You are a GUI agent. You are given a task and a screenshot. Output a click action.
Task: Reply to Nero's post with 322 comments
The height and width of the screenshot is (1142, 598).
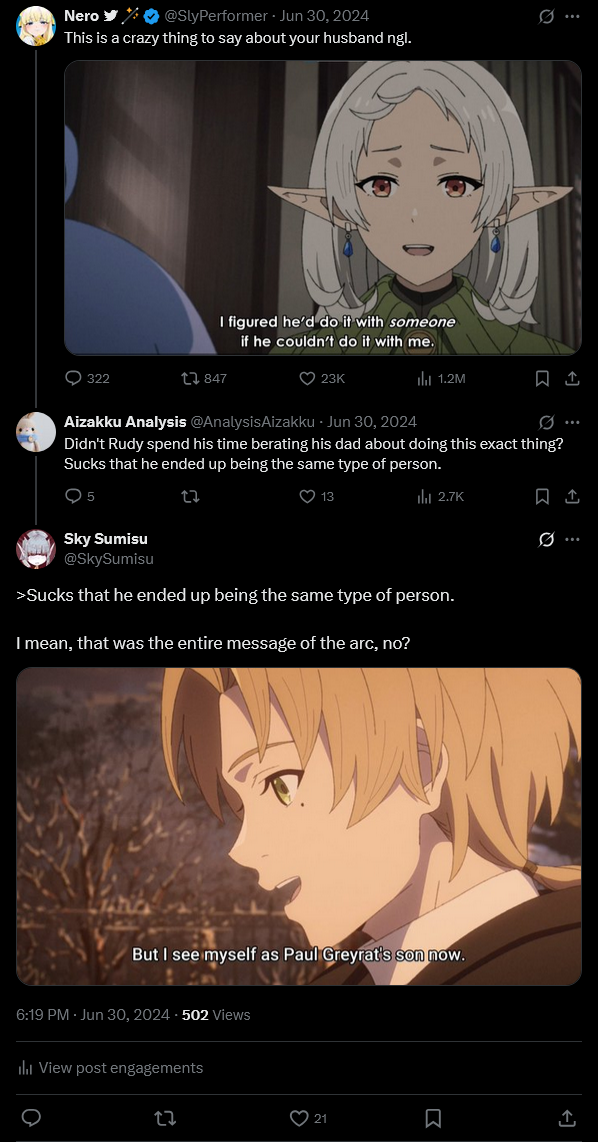(87, 378)
